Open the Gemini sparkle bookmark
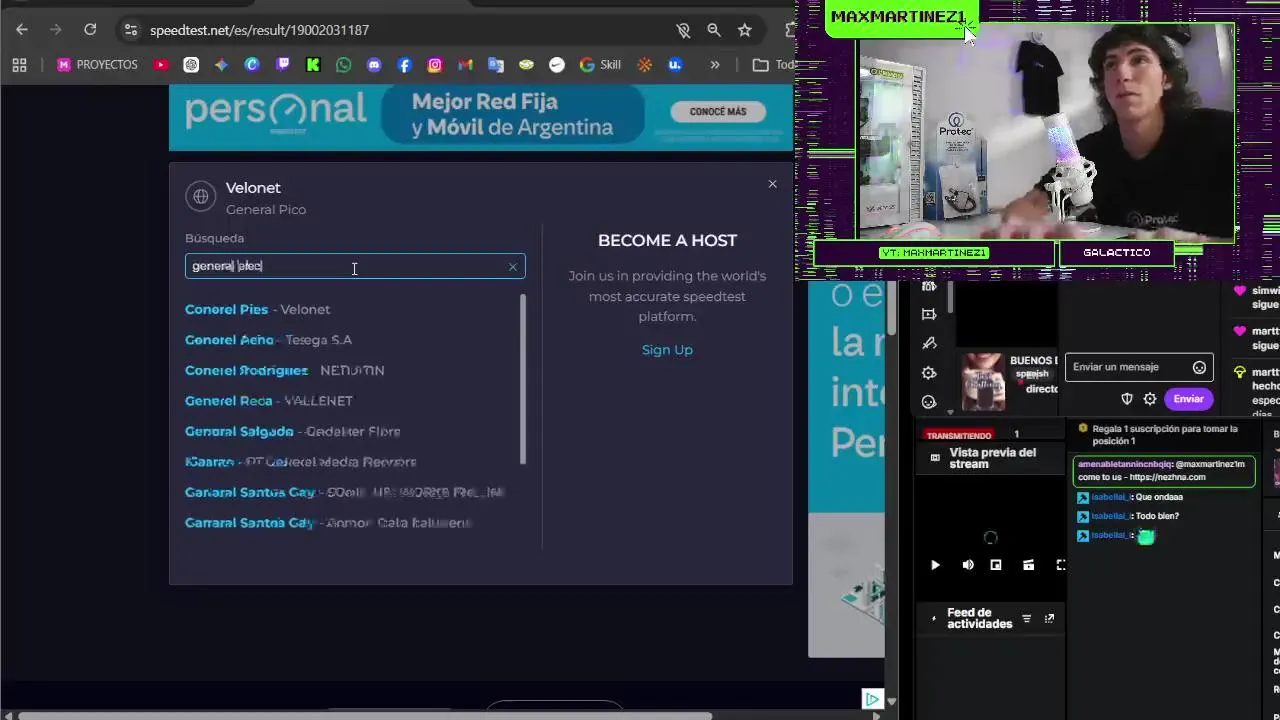This screenshot has width=1280, height=720. pos(221,65)
